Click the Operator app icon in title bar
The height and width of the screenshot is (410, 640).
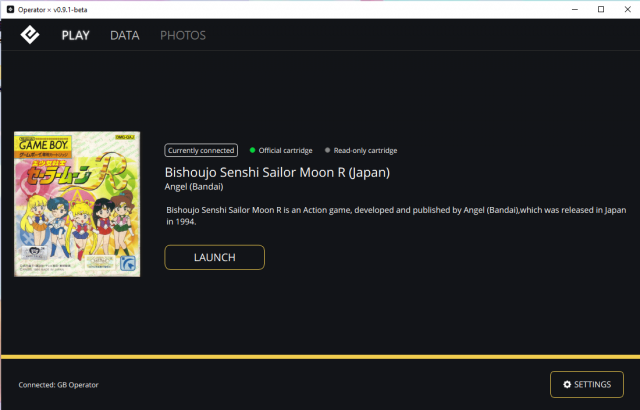click(9, 9)
